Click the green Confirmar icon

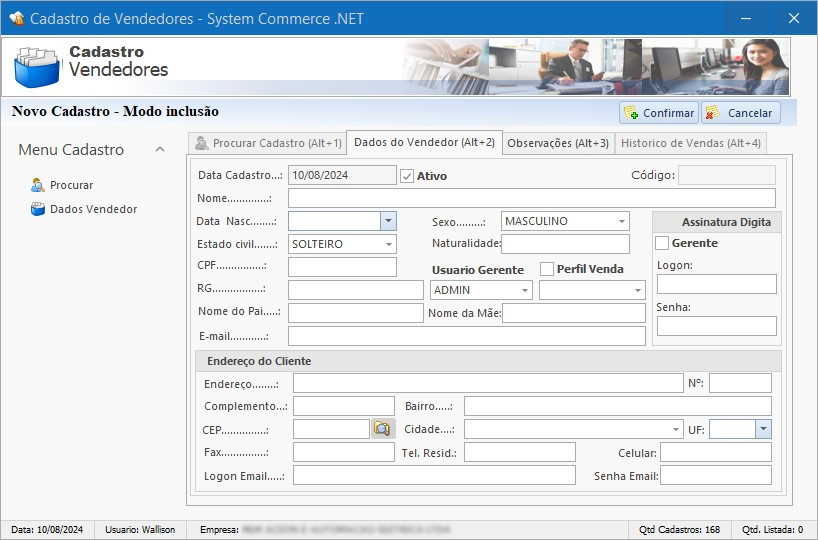pos(630,113)
